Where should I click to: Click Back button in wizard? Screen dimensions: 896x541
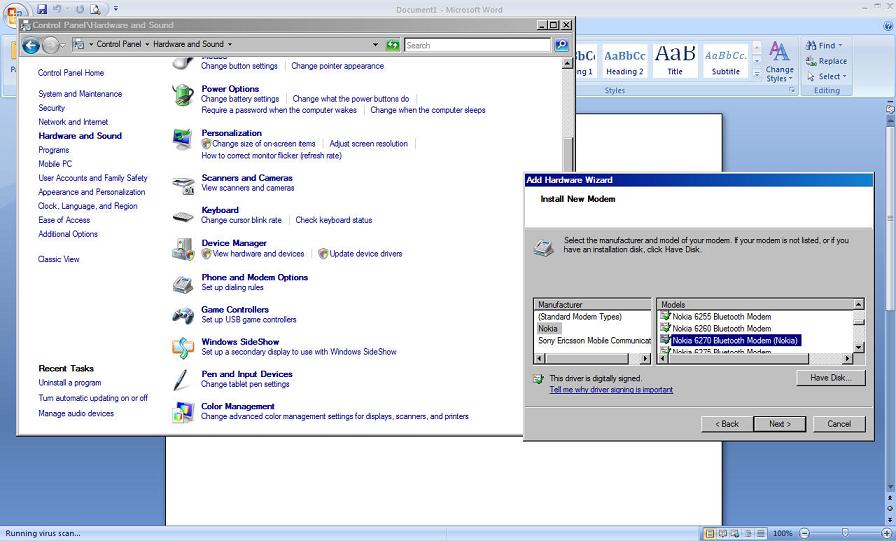[x=727, y=424]
